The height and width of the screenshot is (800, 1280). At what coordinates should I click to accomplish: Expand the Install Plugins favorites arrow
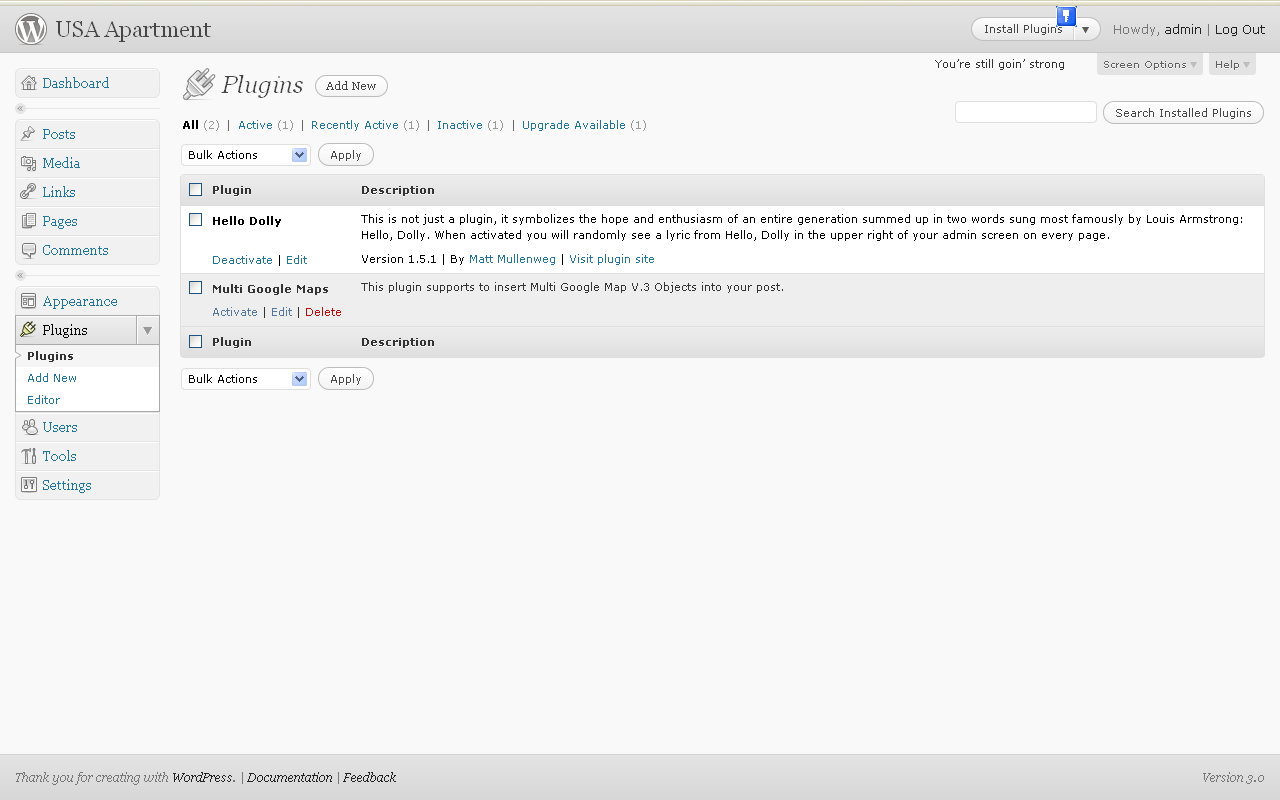pos(1086,29)
